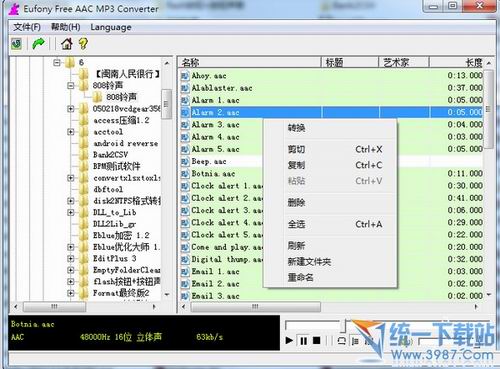The image size is (500, 369).
Task: Select the BPM测试软件 folder
Action: [117, 166]
